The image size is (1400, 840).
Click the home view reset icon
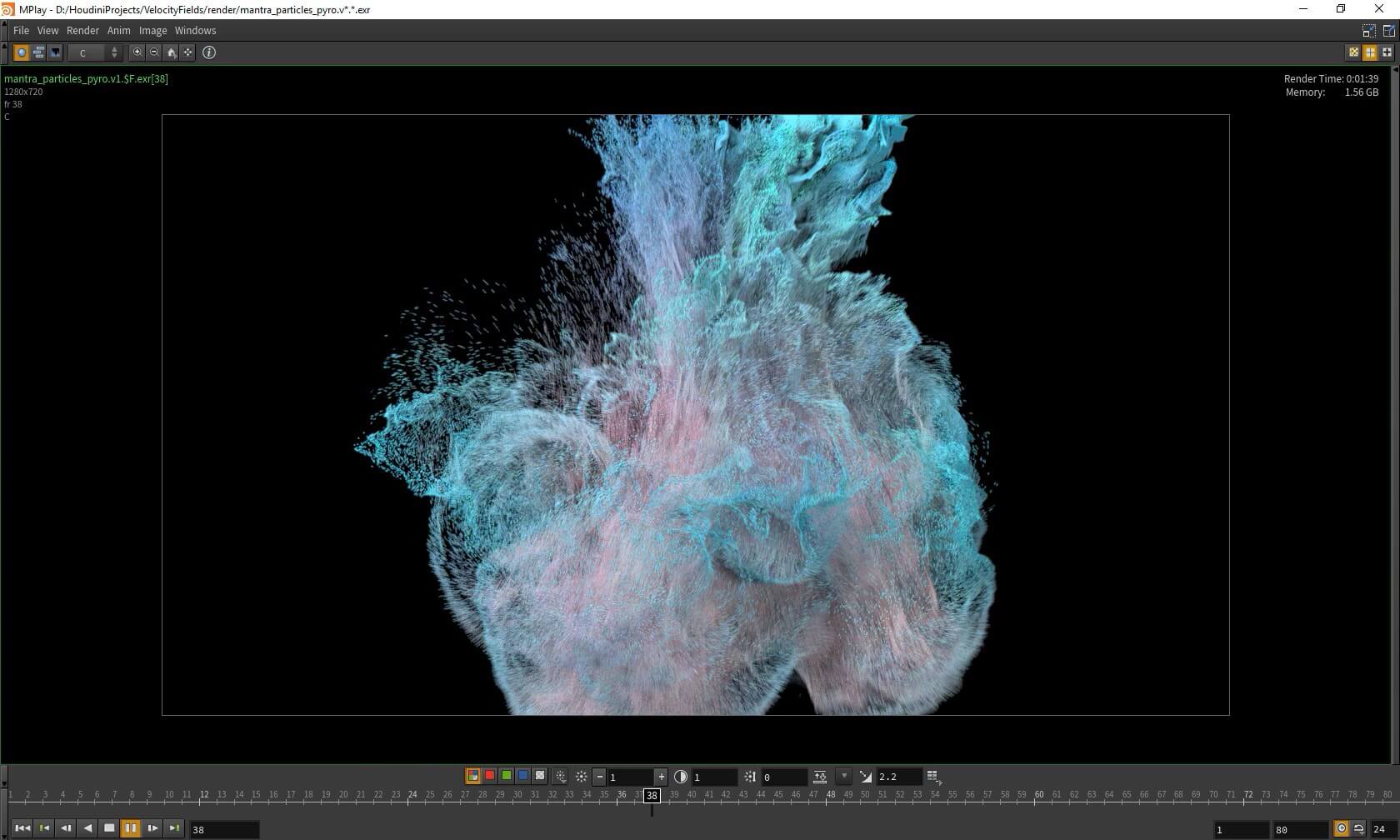pos(172,52)
